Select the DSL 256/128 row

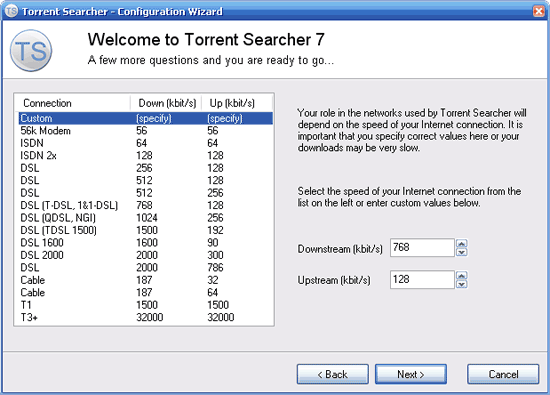click(146, 168)
